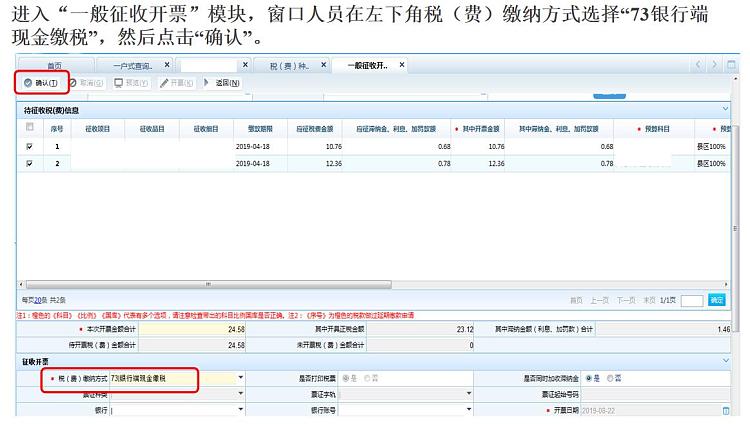Close the 一户式查询 tab
The image size is (750, 424).
[167, 65]
